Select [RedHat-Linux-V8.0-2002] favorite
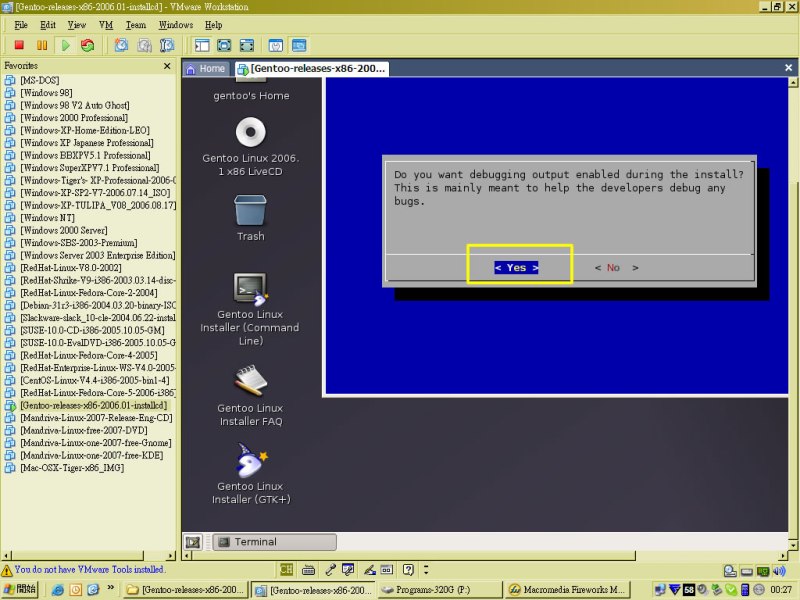The width and height of the screenshot is (800, 600). pyautogui.click(x=70, y=268)
